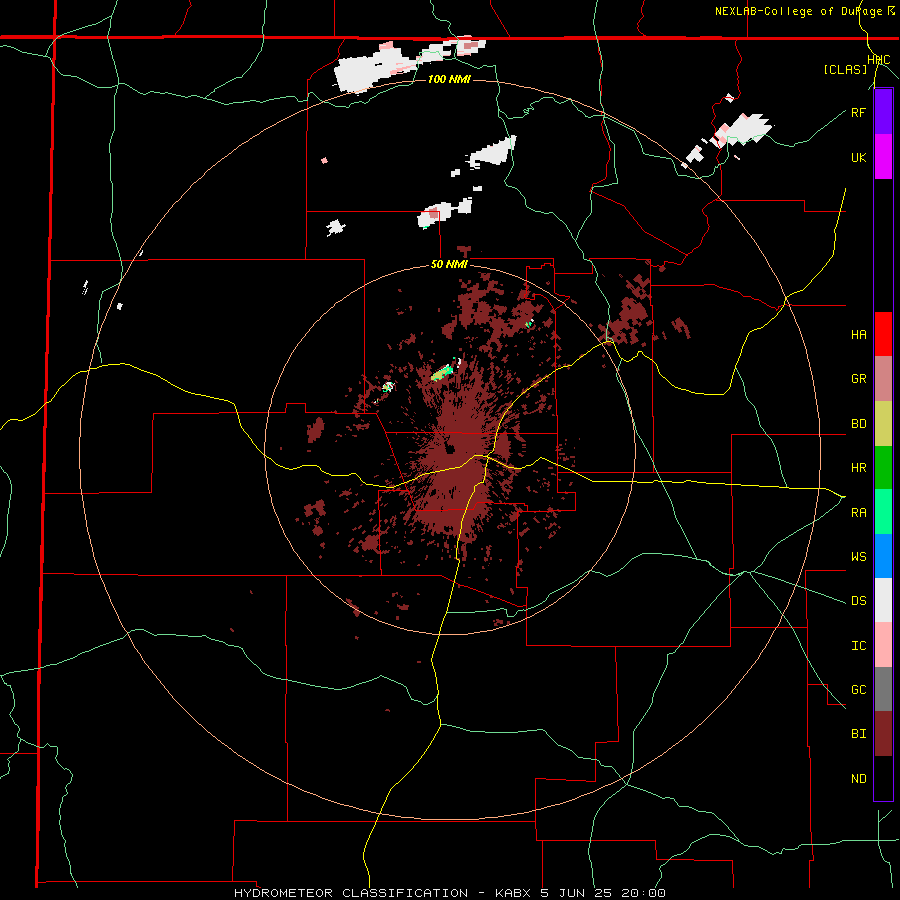Screen dimensions: 900x900
Task: Select the WS blue legend swatch
Action: coord(883,556)
